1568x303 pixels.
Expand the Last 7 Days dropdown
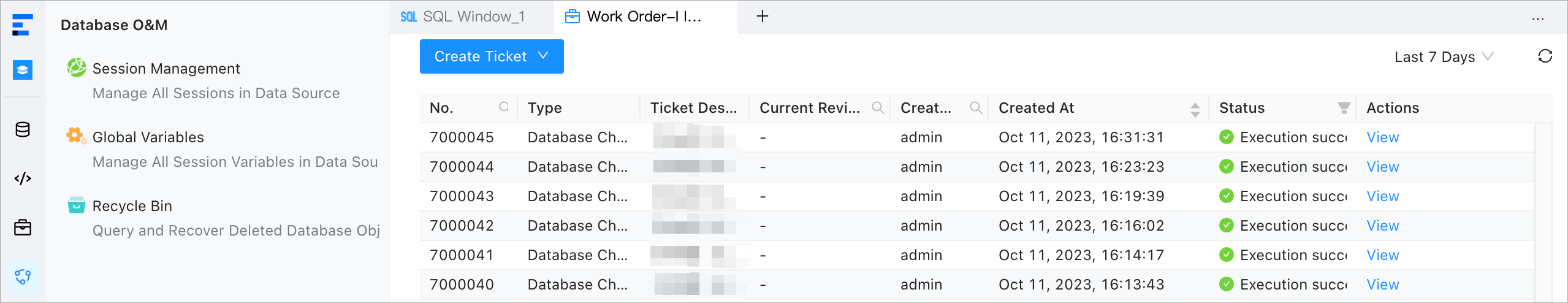pos(1443,57)
